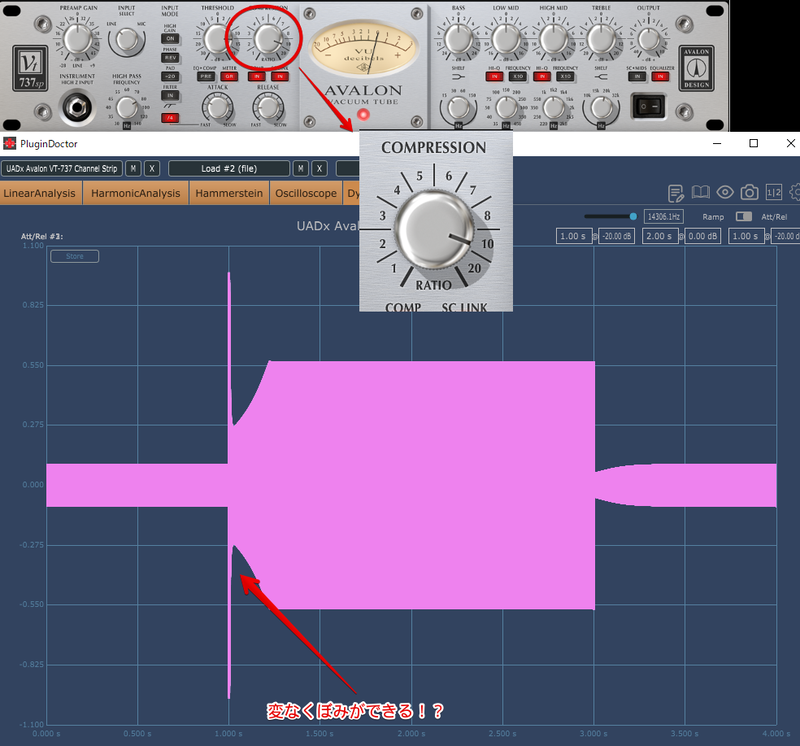Viewport: 800px width, 746px height.
Task: Toggle the COMP IN button under Ratio
Action: (x=257, y=77)
